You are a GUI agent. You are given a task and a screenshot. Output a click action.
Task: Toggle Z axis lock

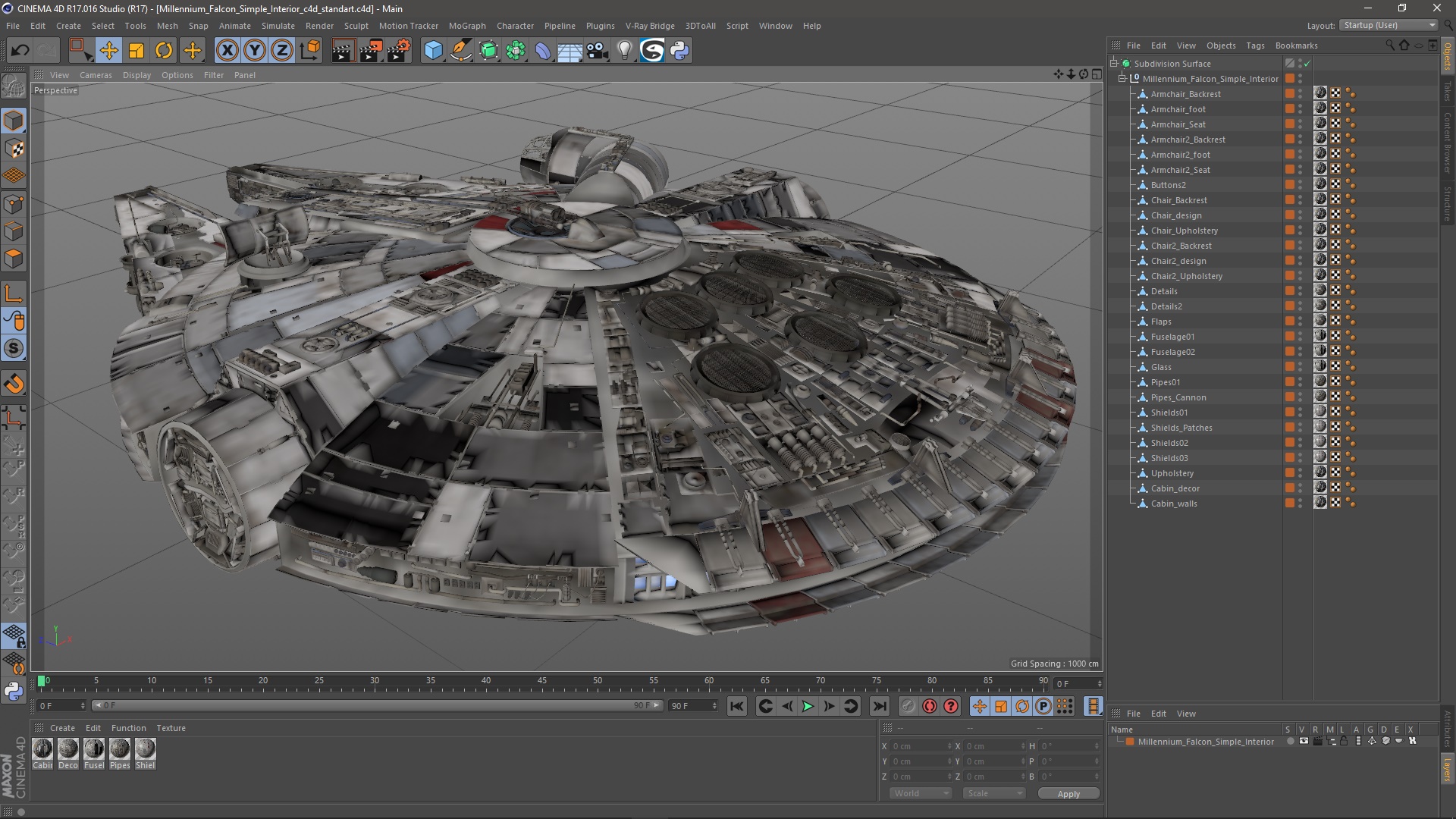[x=282, y=51]
